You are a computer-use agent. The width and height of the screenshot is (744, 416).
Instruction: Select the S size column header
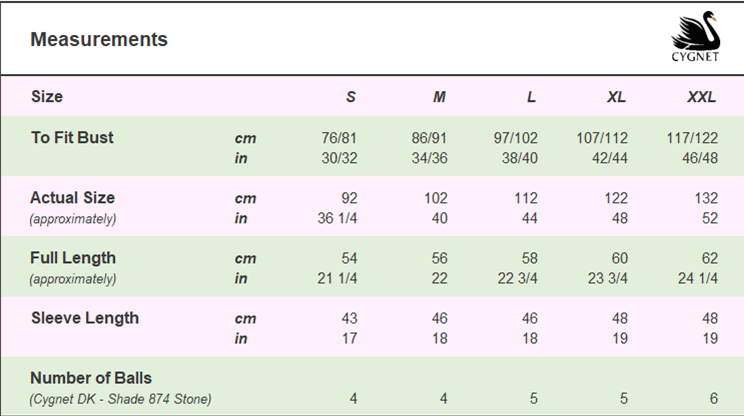351,97
